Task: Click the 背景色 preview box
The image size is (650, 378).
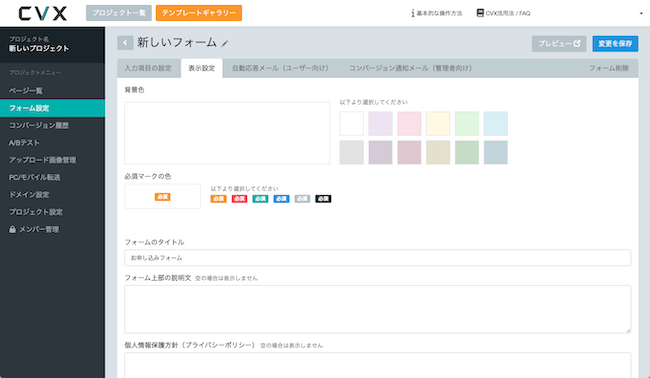Action: (x=227, y=133)
